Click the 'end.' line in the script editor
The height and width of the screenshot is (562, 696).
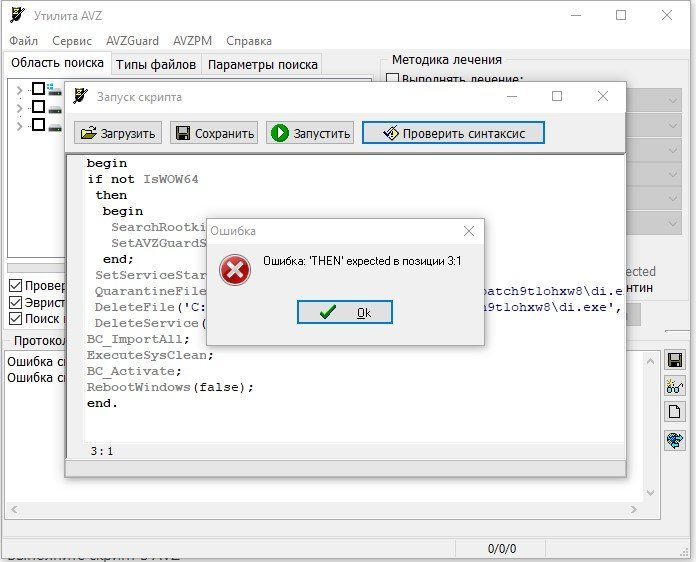[102, 403]
